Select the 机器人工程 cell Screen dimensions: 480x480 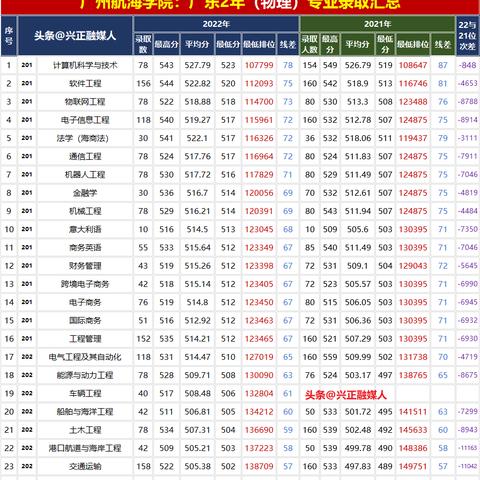coord(85,175)
